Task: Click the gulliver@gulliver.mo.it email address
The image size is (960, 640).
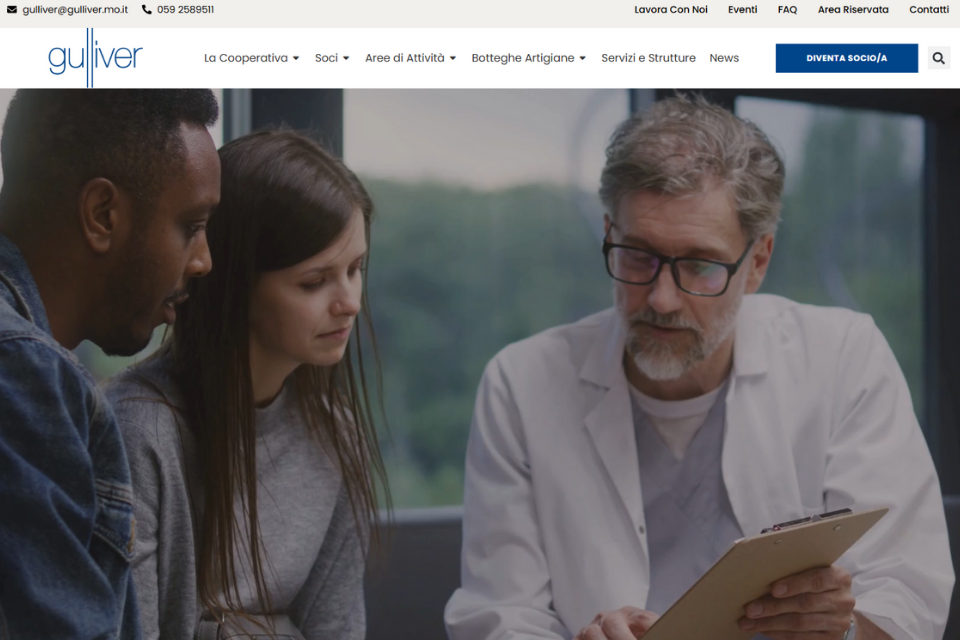Action: coord(75,10)
